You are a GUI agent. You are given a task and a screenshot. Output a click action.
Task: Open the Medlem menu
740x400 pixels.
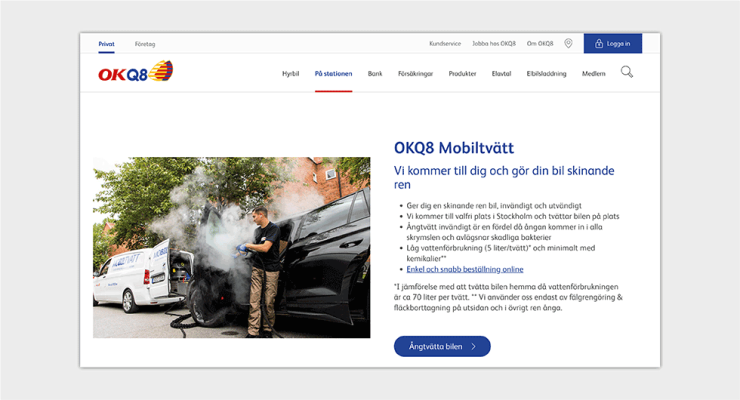tap(594, 74)
